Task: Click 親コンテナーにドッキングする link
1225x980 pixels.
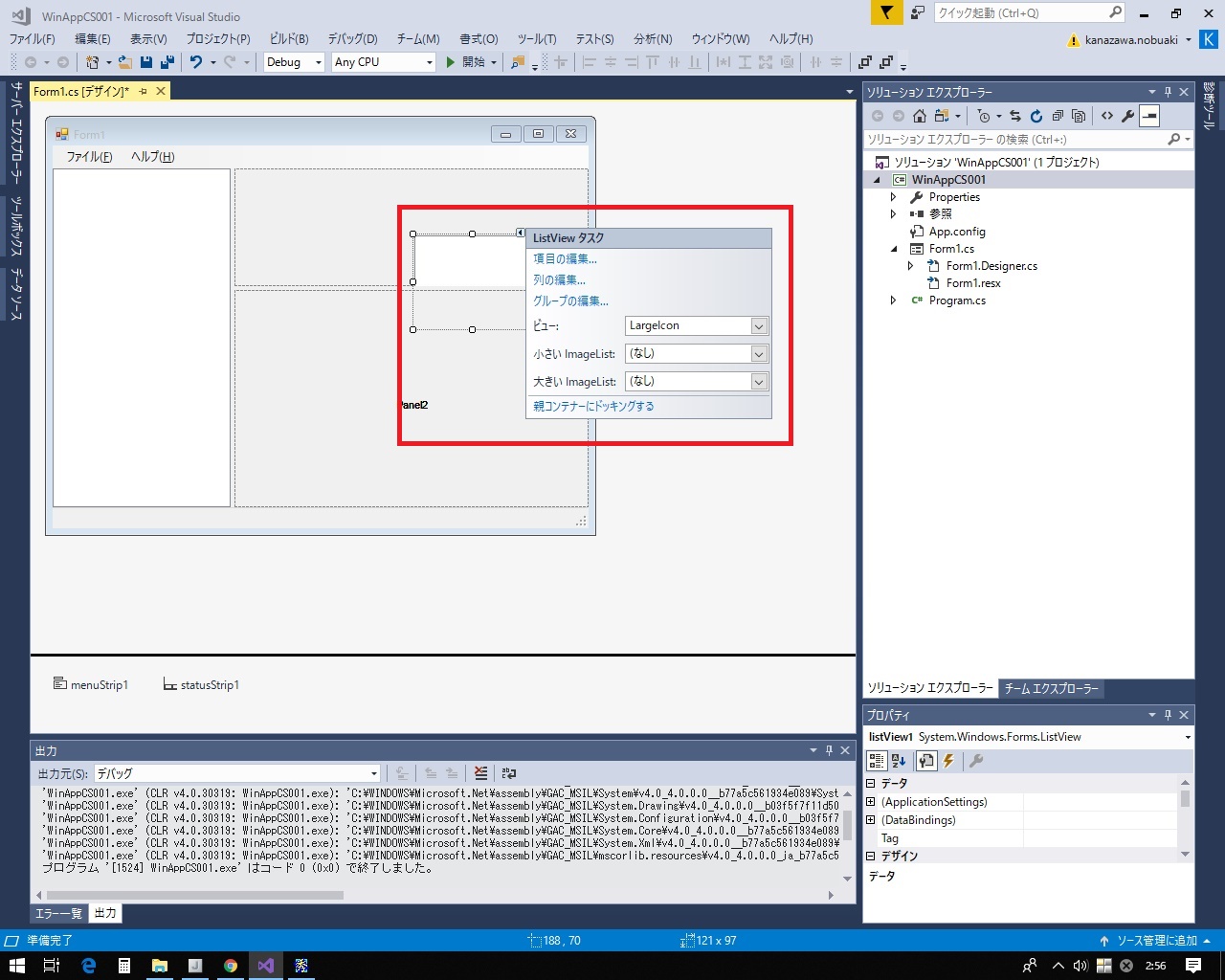Action: pyautogui.click(x=593, y=406)
